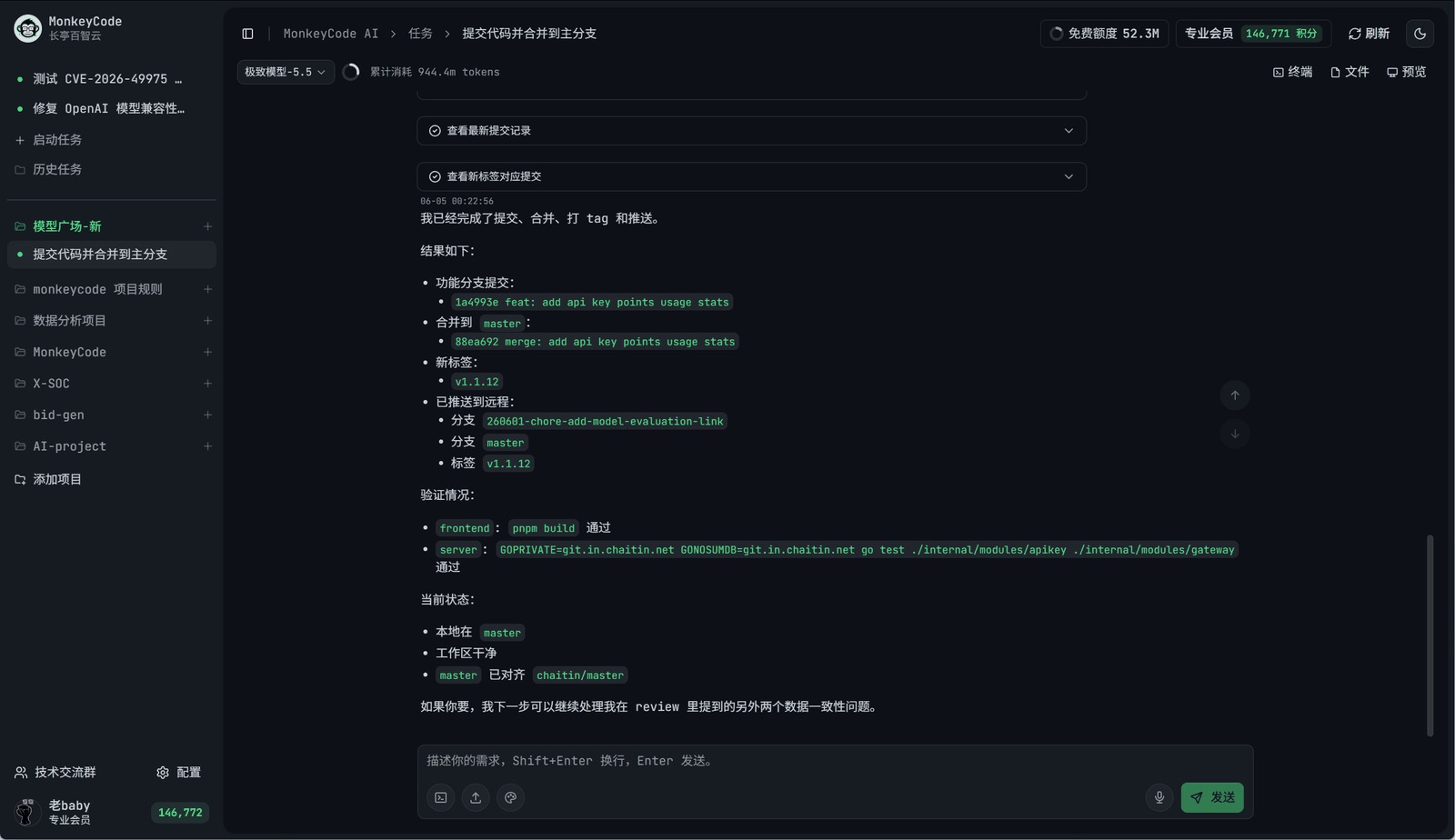Screen dimensions: 1455x840
Task: Click the chat vertical scrollbar
Action: 1430,635
